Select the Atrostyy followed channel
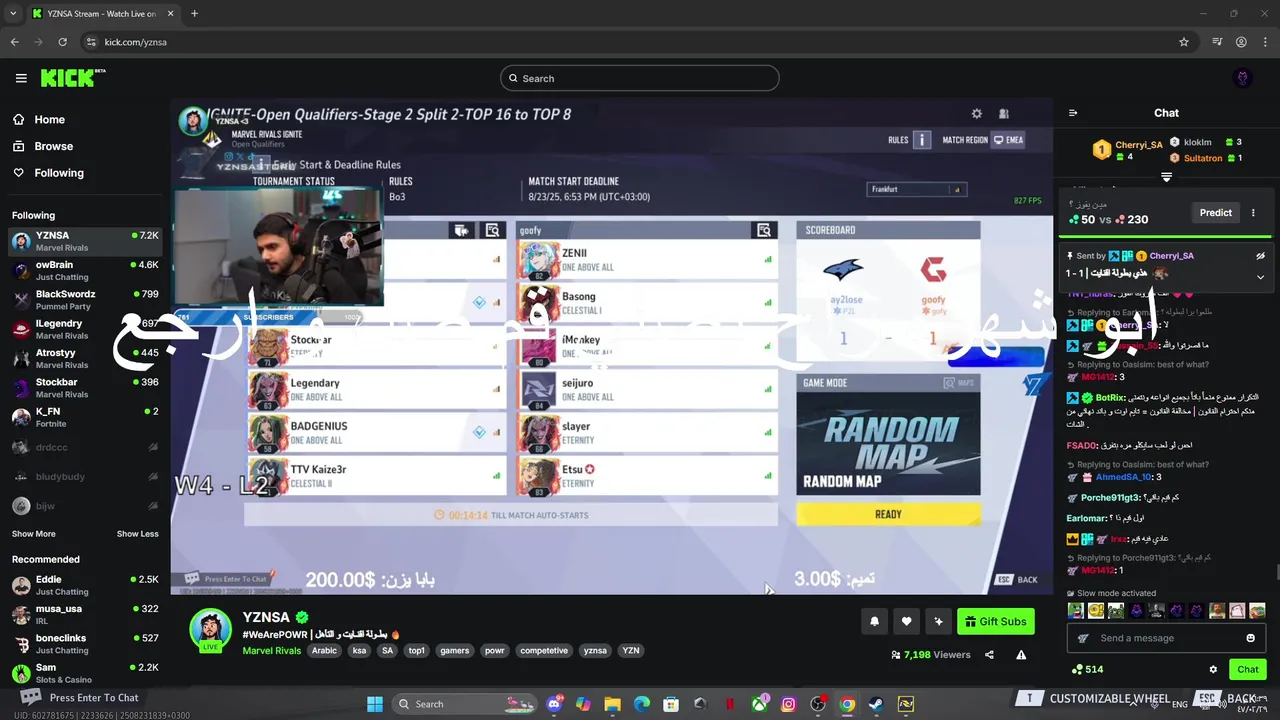This screenshot has width=1280, height=720. click(x=85, y=358)
